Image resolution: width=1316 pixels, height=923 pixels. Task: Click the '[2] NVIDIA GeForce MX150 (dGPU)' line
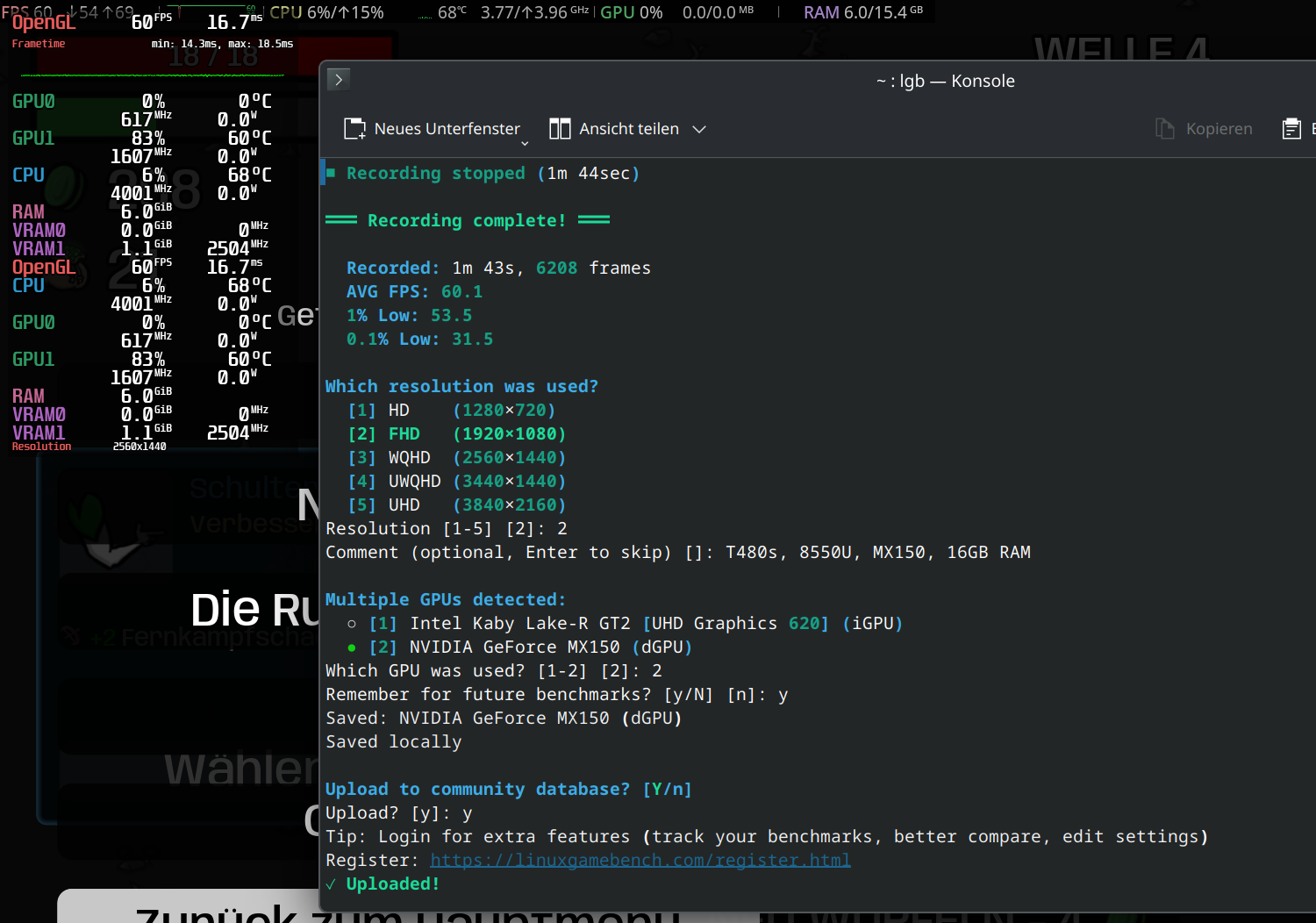click(519, 647)
